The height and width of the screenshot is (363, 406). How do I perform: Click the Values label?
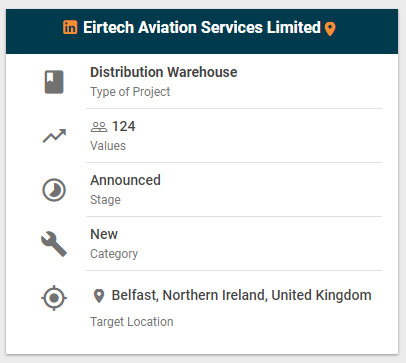pyautogui.click(x=108, y=146)
